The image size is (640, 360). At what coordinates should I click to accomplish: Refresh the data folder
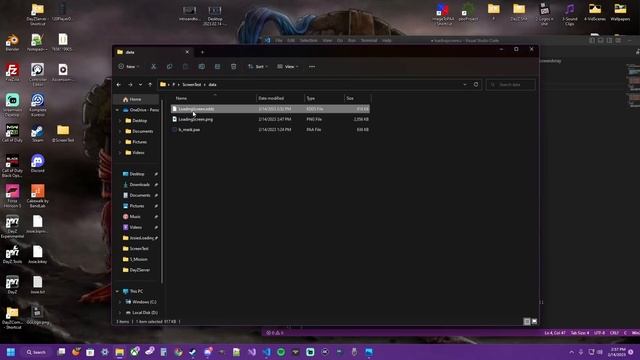(476, 84)
